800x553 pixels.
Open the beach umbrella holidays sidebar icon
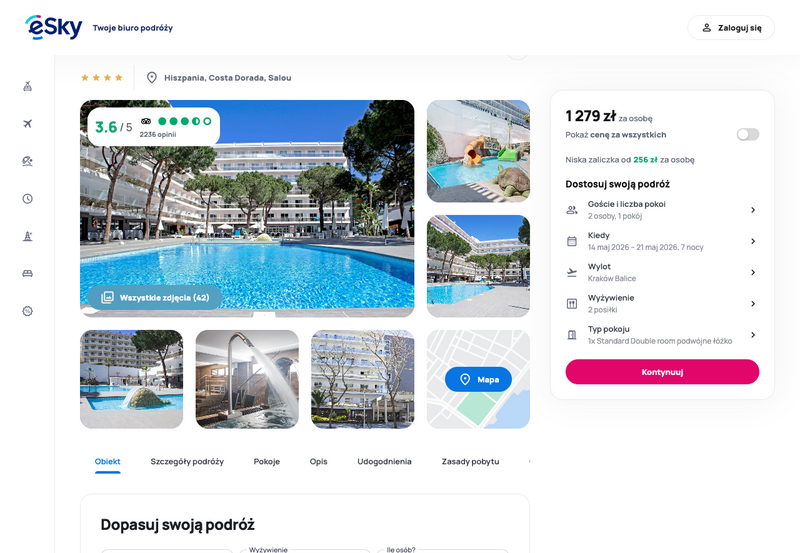[28, 161]
